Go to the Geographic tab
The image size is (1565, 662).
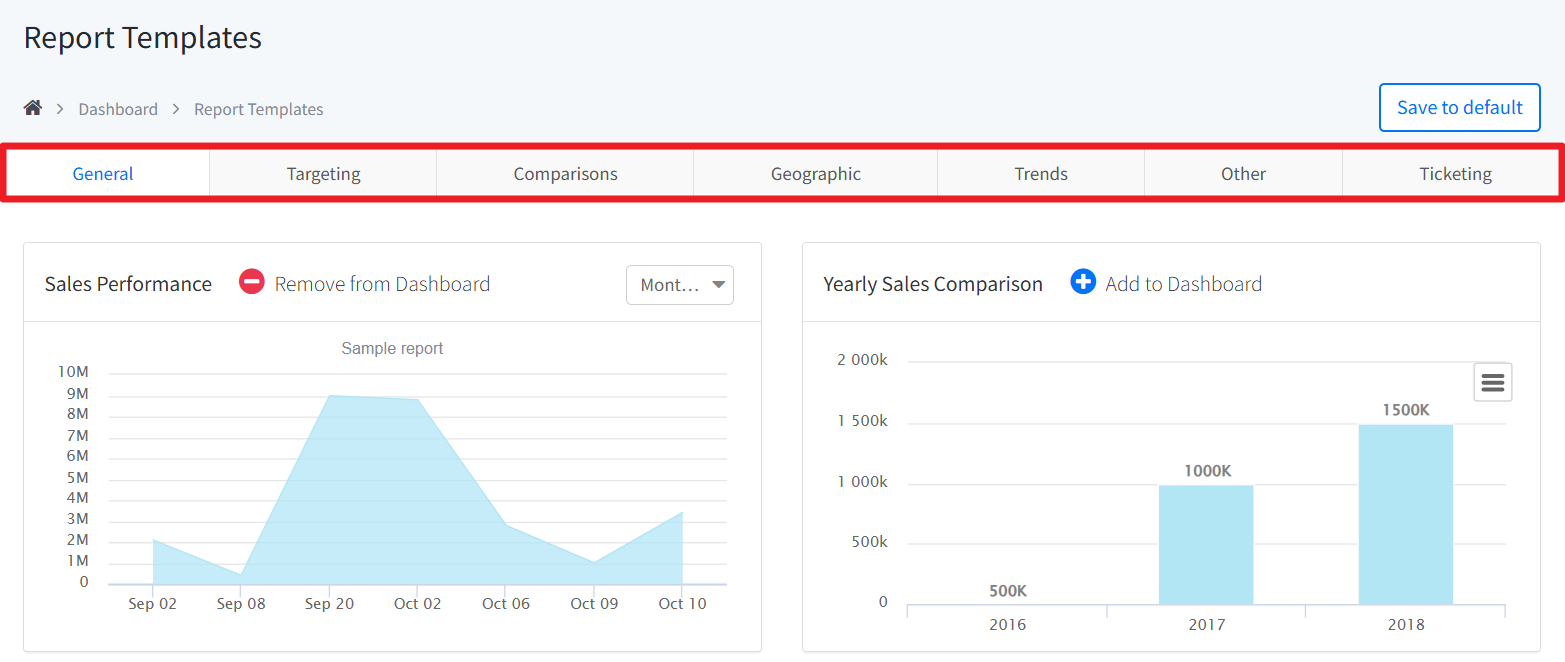coord(815,174)
